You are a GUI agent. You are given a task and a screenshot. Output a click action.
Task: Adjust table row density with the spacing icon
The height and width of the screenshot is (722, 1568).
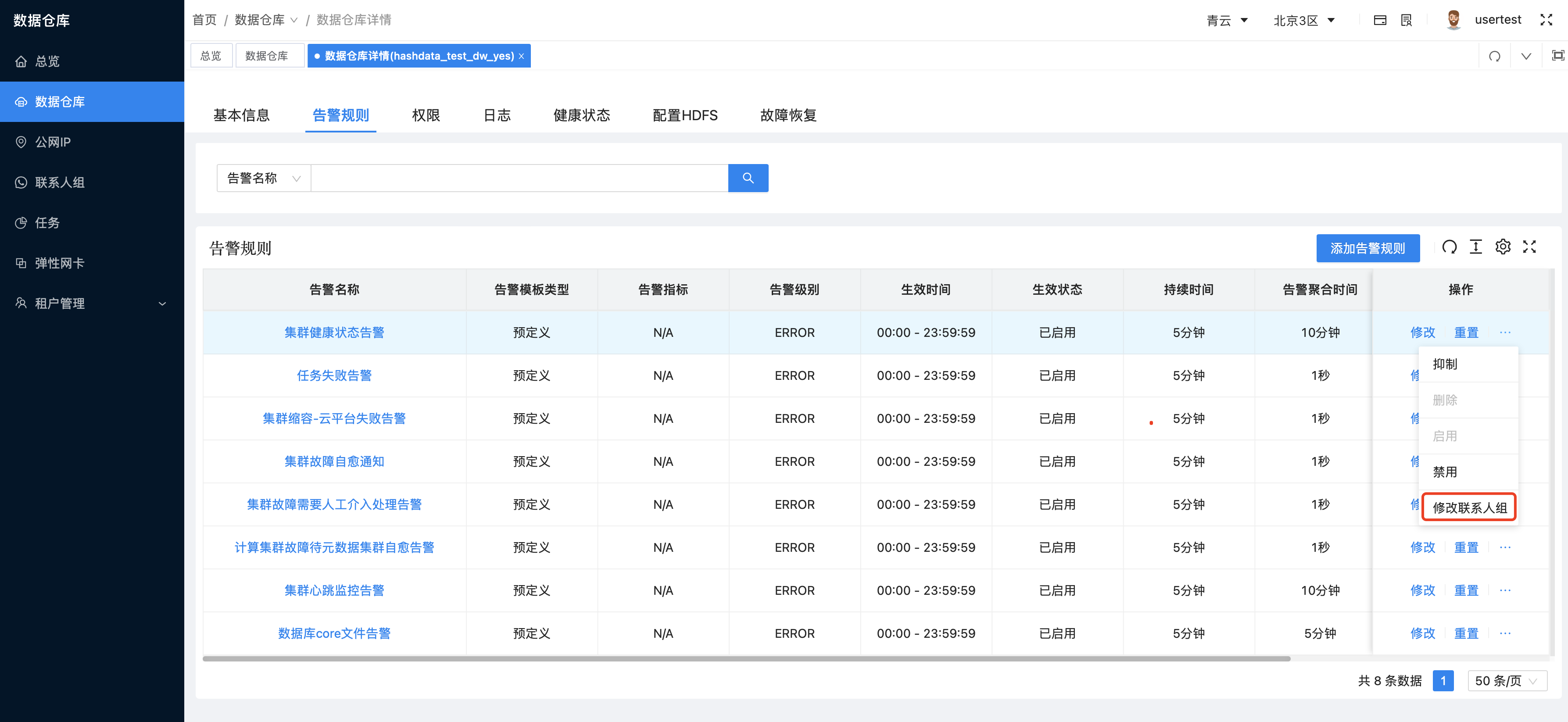(1476, 247)
